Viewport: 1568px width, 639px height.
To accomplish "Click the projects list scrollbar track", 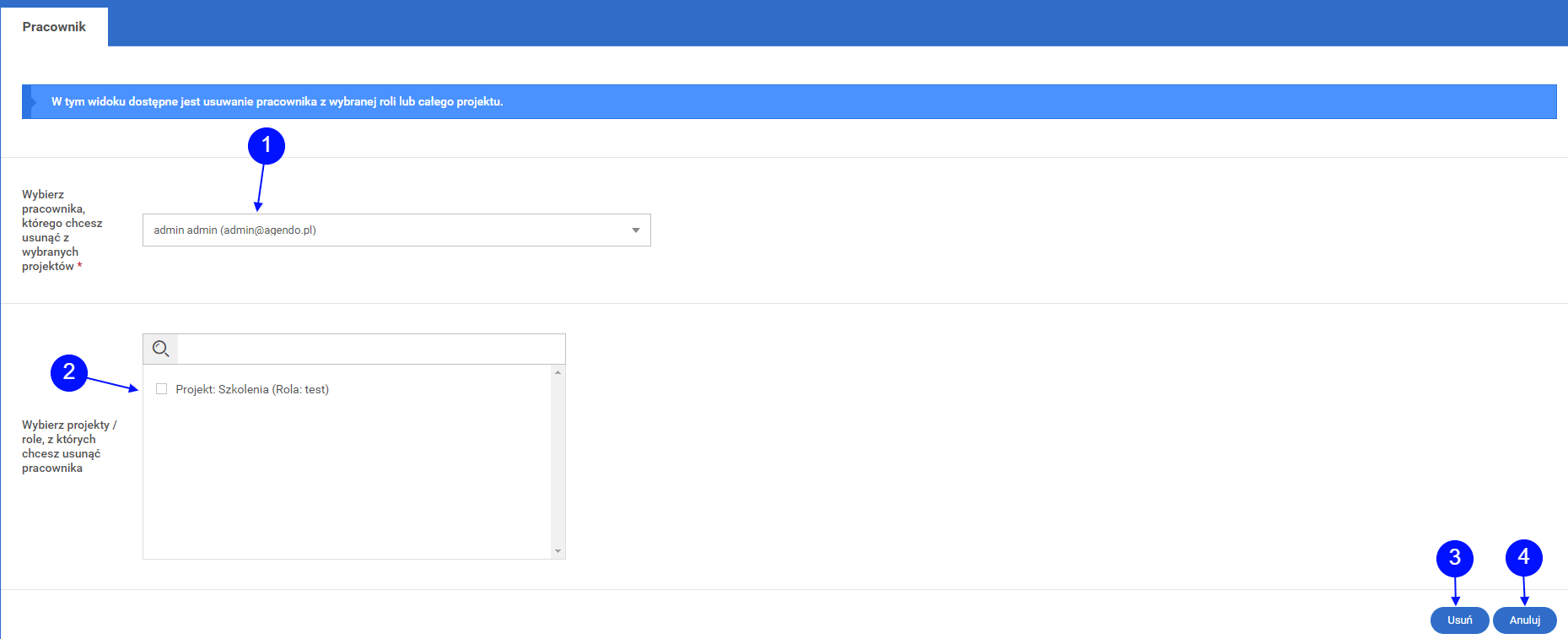I will [x=558, y=462].
